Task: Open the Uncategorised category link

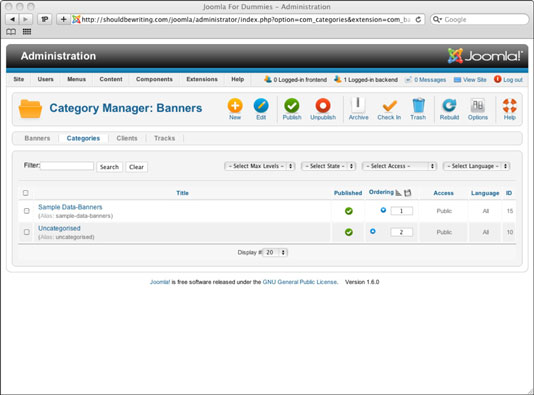Action: click(59, 228)
